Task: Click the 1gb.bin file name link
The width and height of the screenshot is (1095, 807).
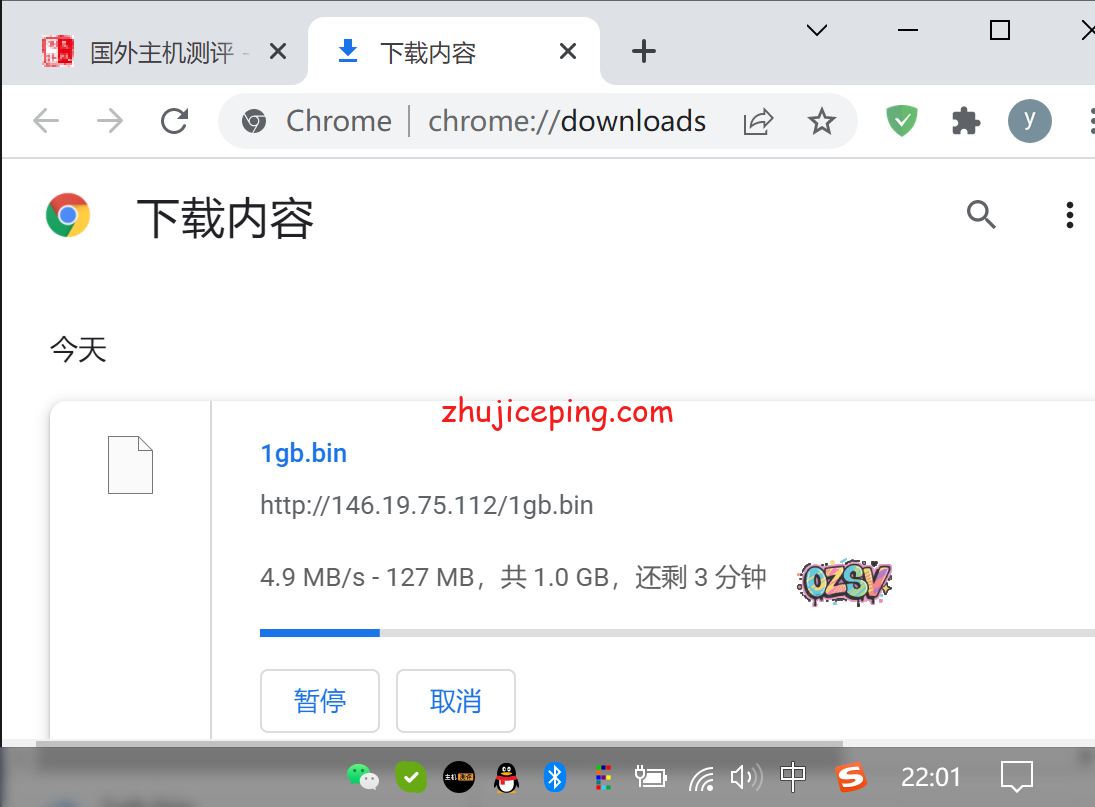Action: click(x=303, y=453)
